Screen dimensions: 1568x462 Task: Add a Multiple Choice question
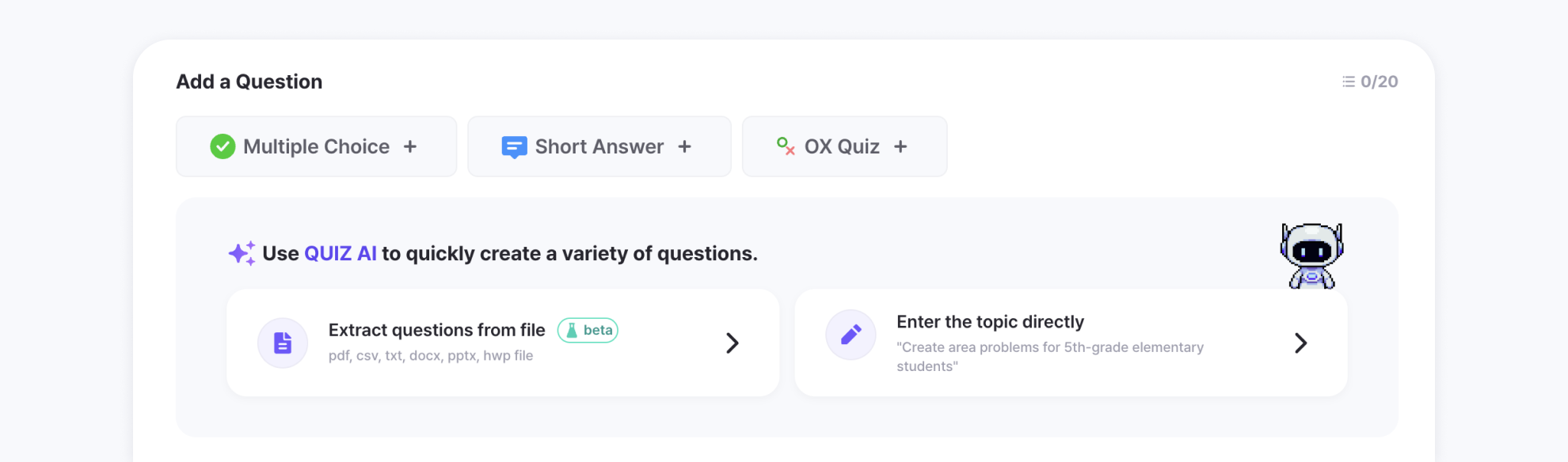click(x=316, y=146)
